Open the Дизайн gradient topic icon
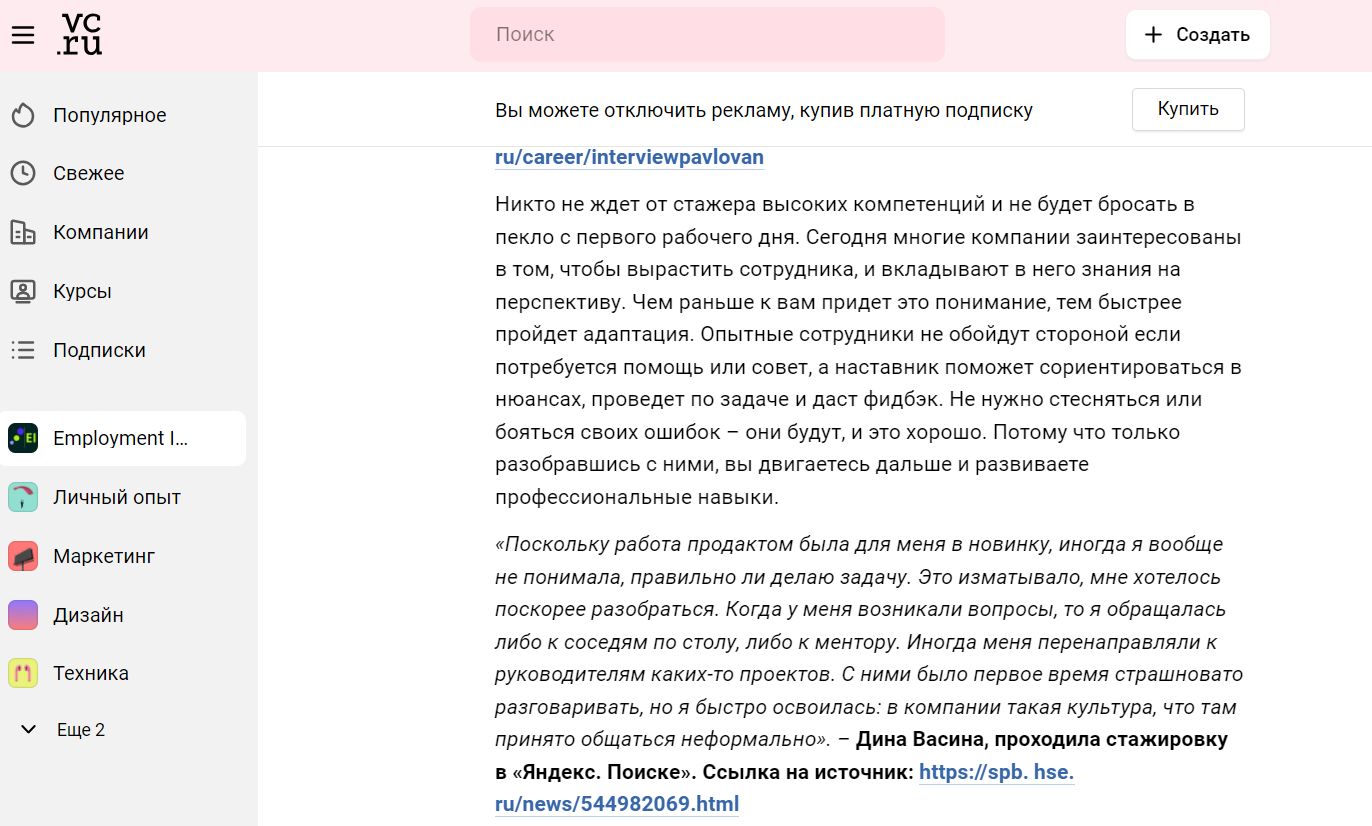The width and height of the screenshot is (1372, 826). coord(23,615)
